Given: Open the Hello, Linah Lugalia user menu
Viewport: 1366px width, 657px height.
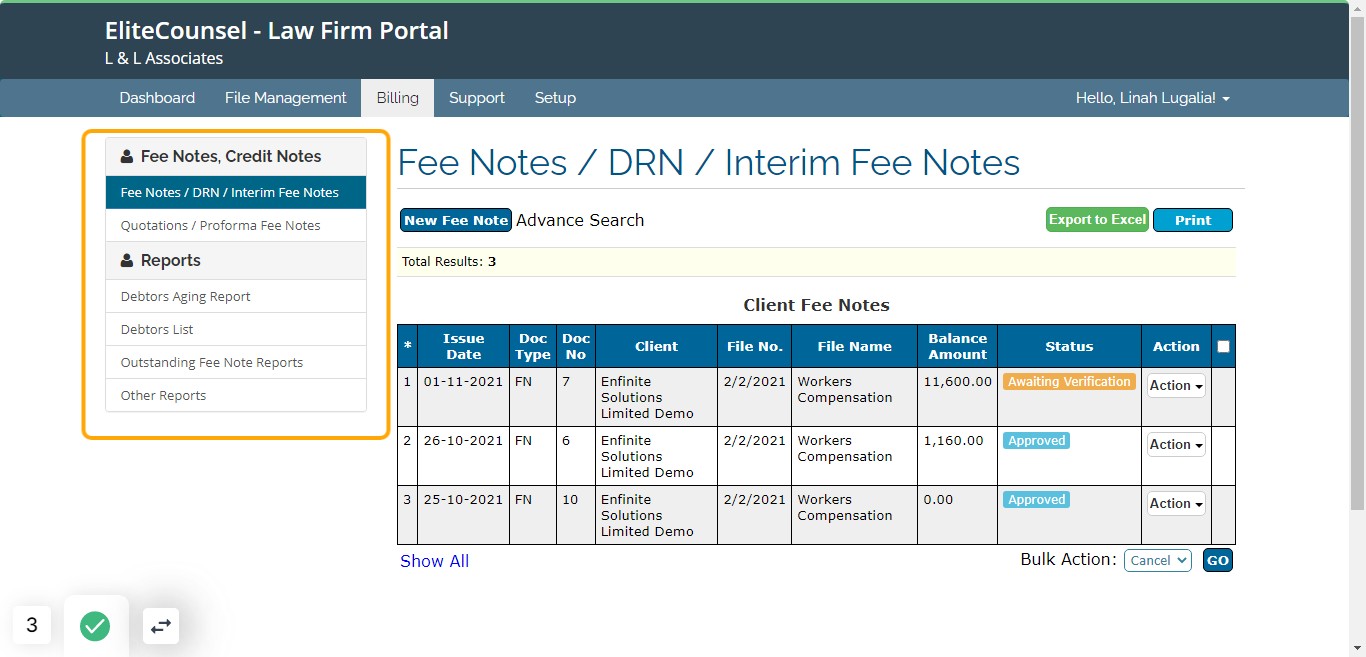Looking at the screenshot, I should point(1152,98).
